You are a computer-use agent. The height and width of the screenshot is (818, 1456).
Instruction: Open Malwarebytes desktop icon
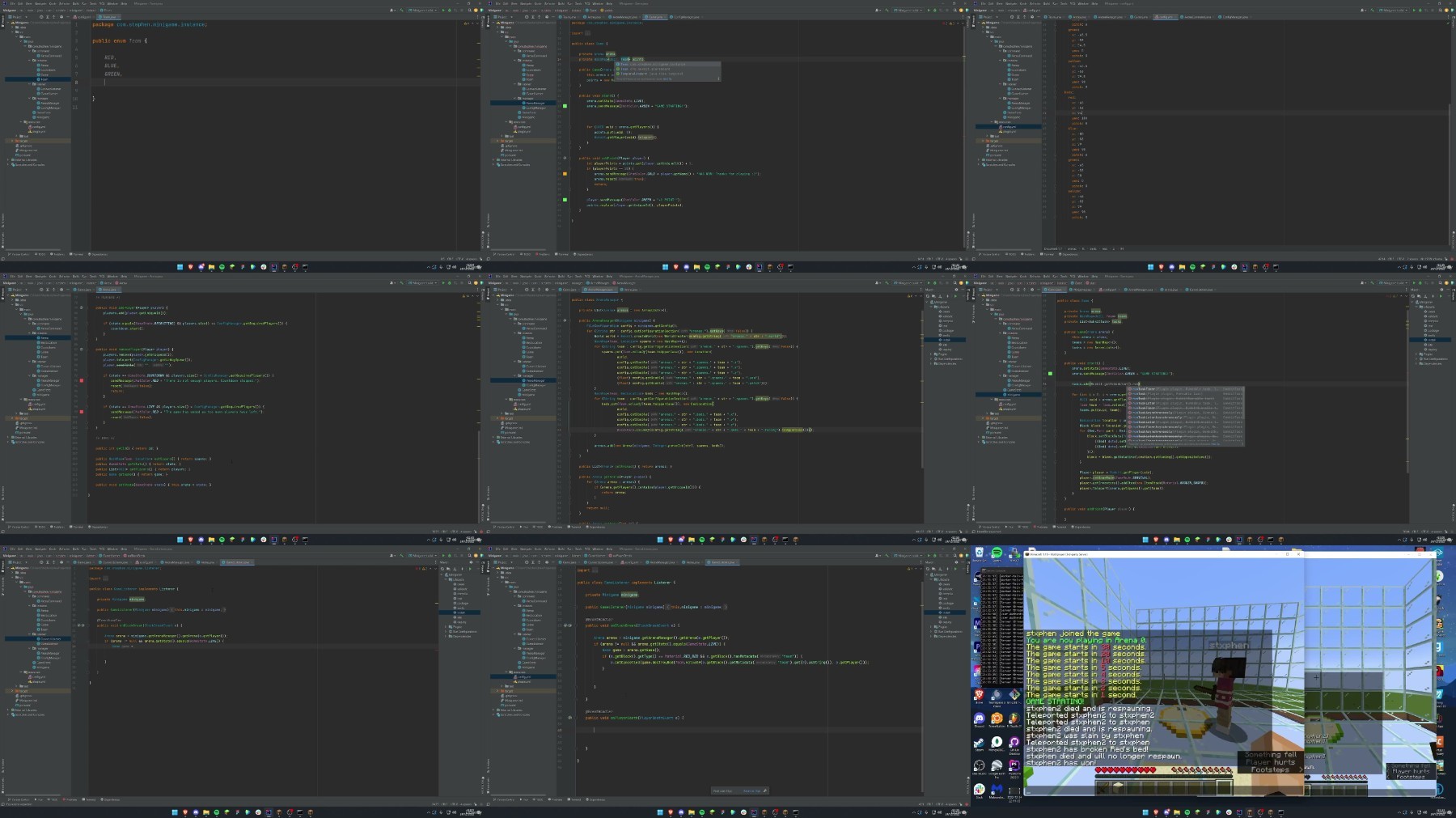[997, 790]
